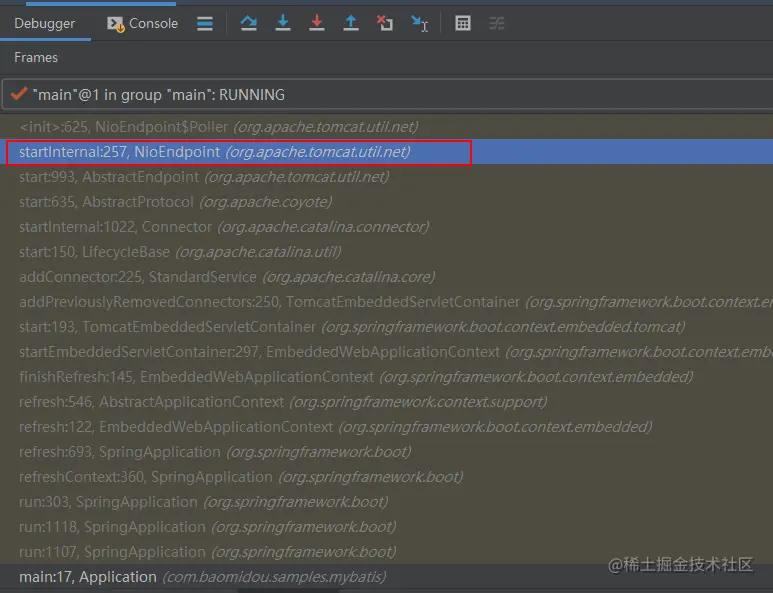Select frame addConnector:225, StandardService

[386, 277]
